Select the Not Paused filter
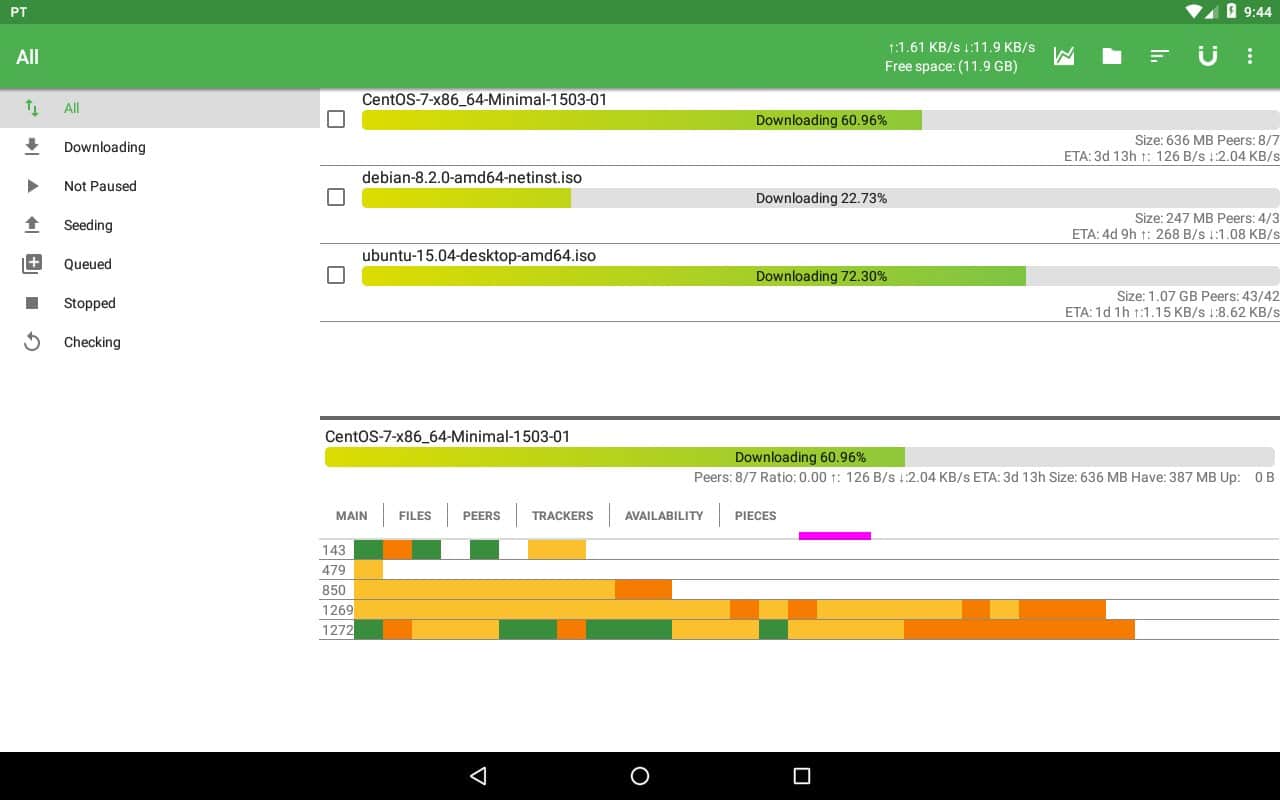This screenshot has width=1280, height=800. click(x=100, y=186)
